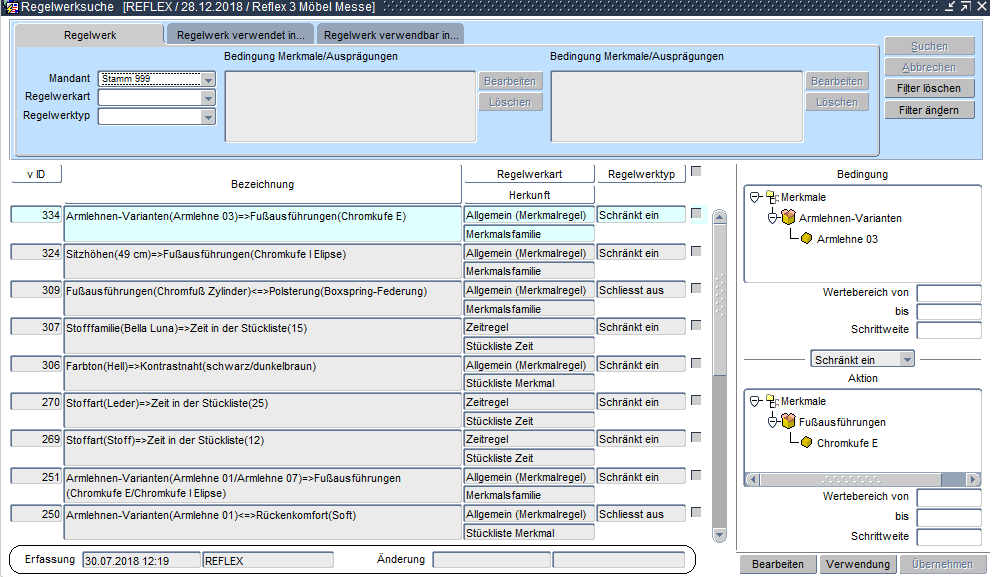The height and width of the screenshot is (577, 992).
Task: Switch to the Regelwerk verwendbar in... tab
Action: (392, 35)
